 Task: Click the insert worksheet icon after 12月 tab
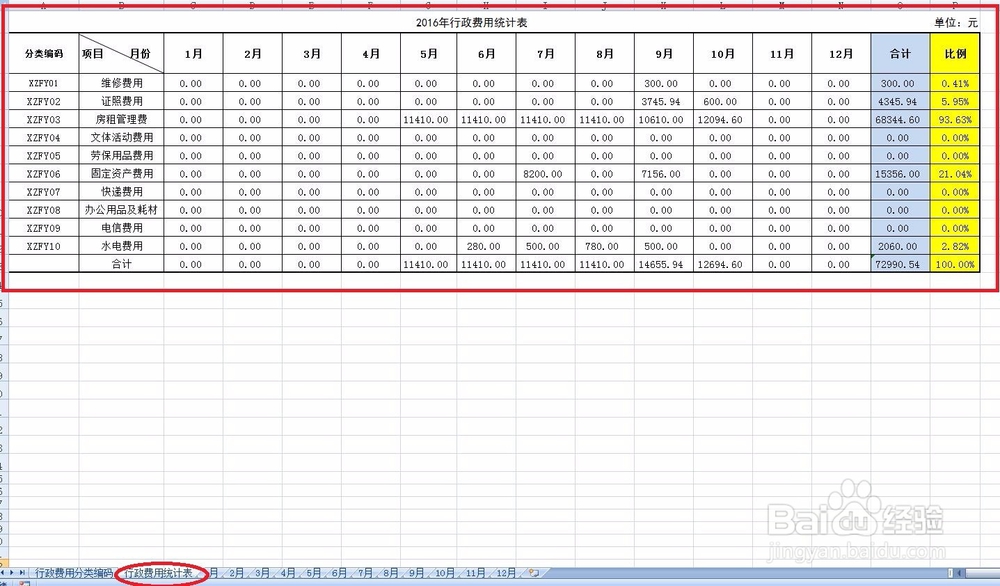coord(533,573)
